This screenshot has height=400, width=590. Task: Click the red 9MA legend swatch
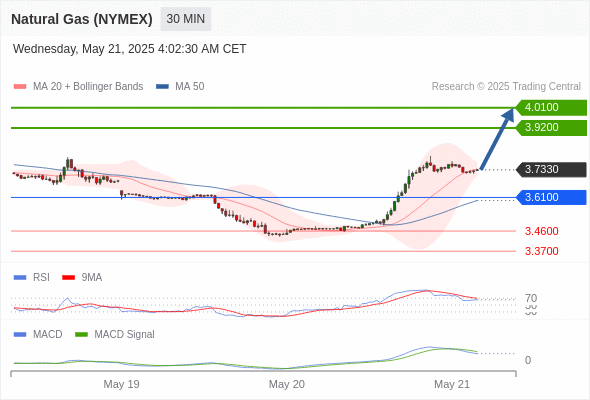point(68,278)
